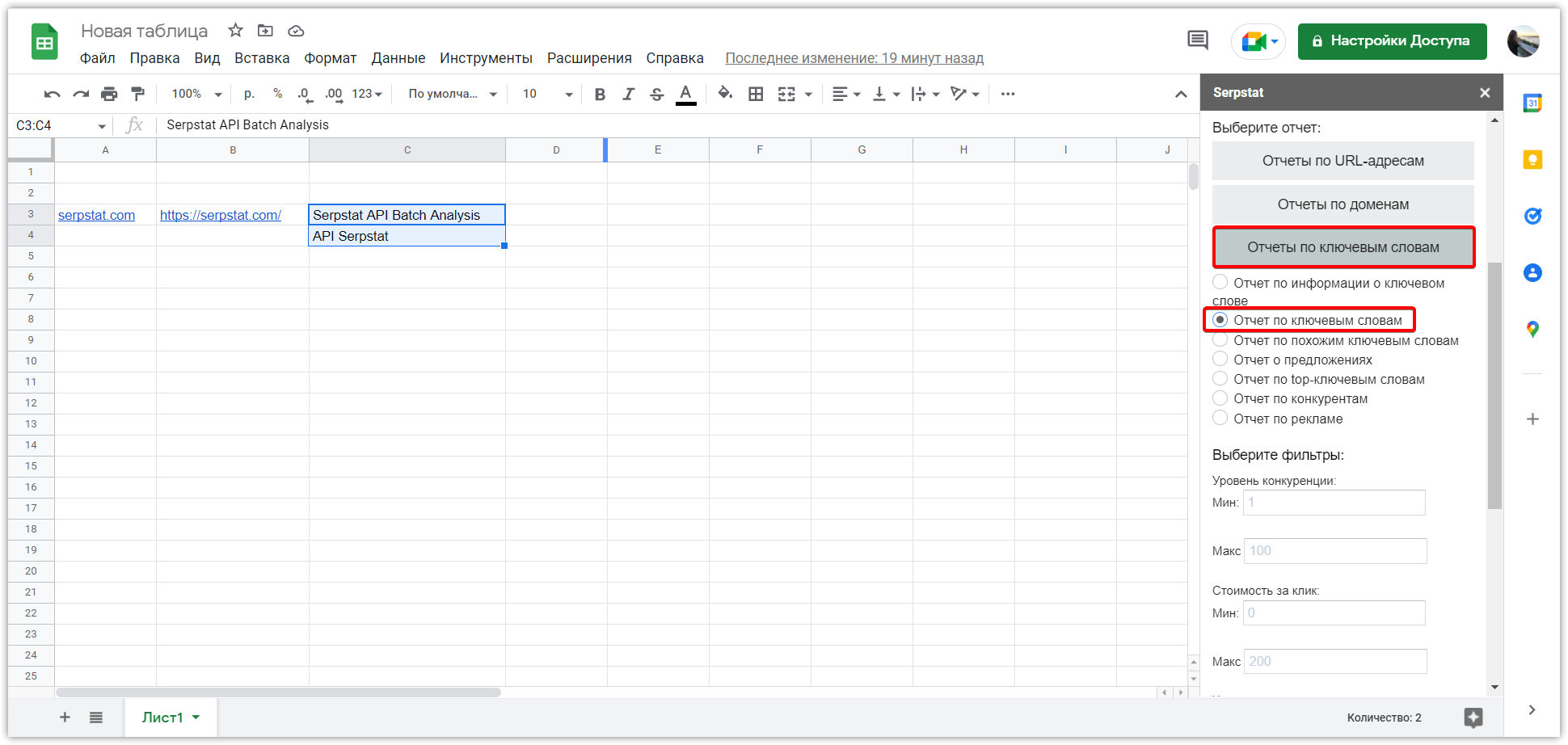Open Google Calendar in the side panel
The width and height of the screenshot is (1568, 745).
(x=1532, y=103)
